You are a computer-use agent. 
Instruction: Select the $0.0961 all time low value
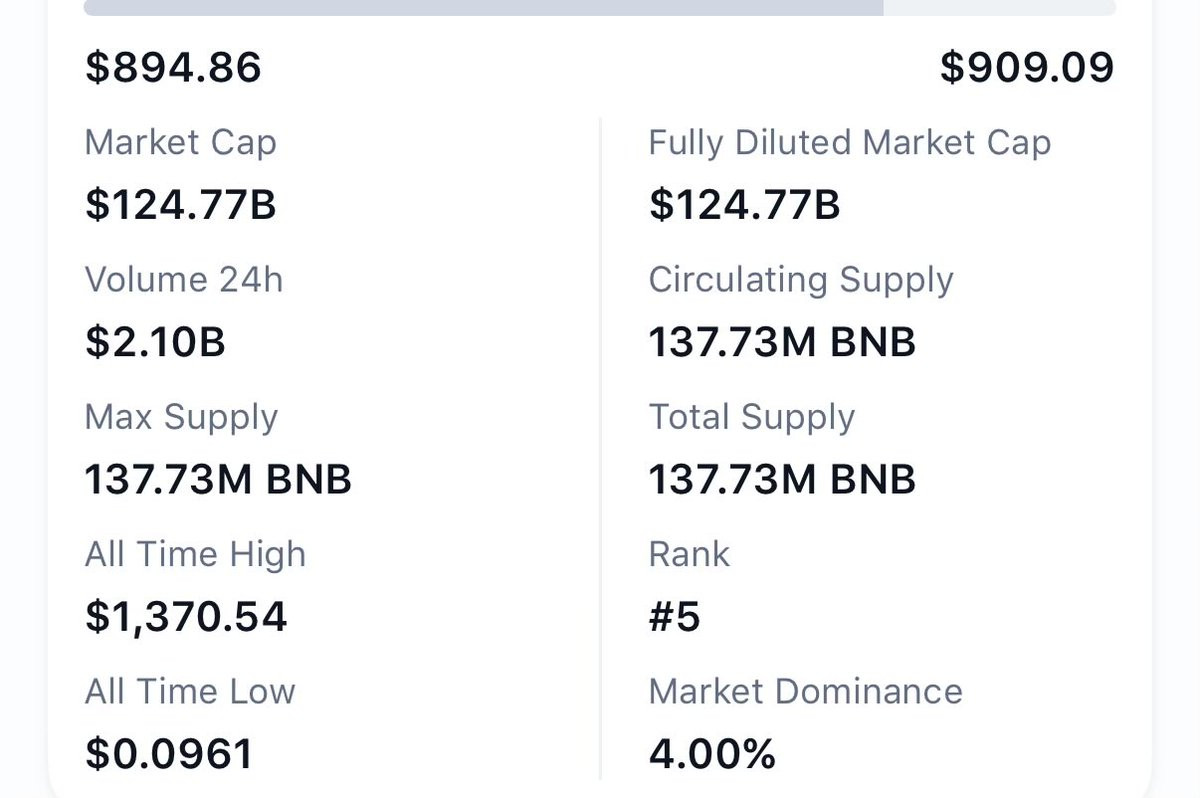(x=168, y=754)
